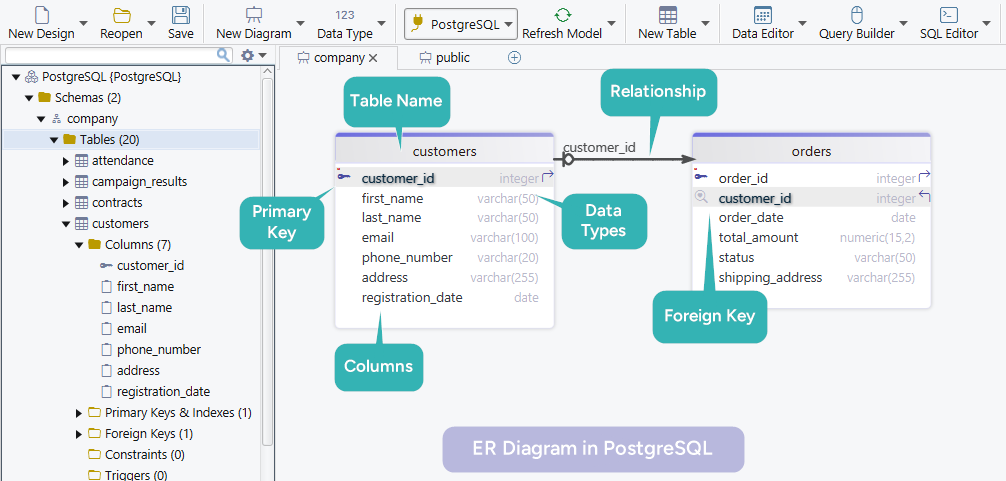Image resolution: width=1006 pixels, height=481 pixels.
Task: Open the Data Editor dropdown arrow
Action: pos(804,24)
